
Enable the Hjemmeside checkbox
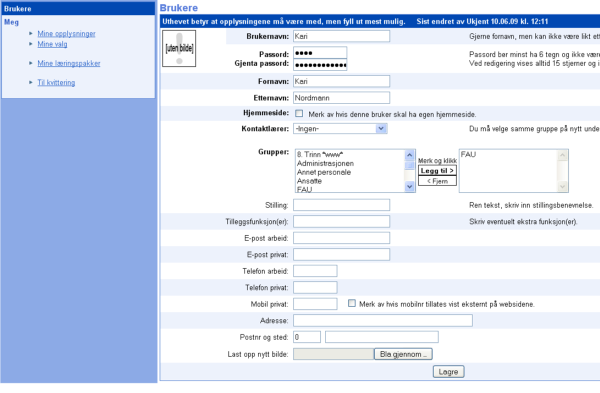point(299,114)
